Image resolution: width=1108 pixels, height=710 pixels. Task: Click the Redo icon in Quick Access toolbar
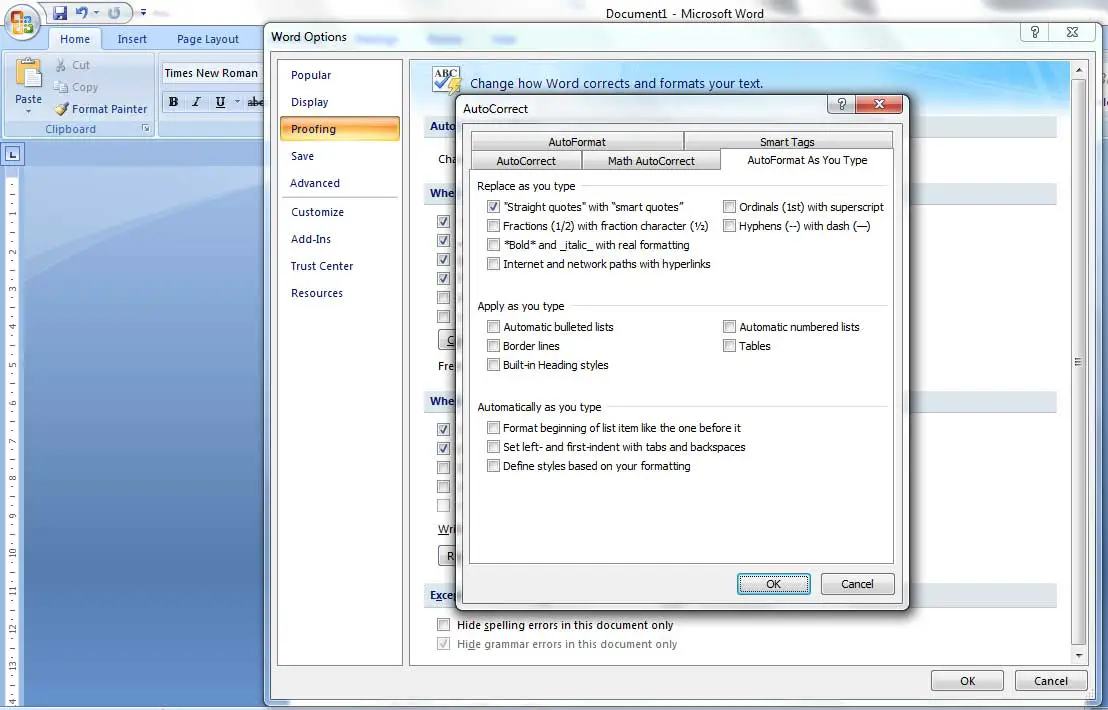[x=114, y=13]
